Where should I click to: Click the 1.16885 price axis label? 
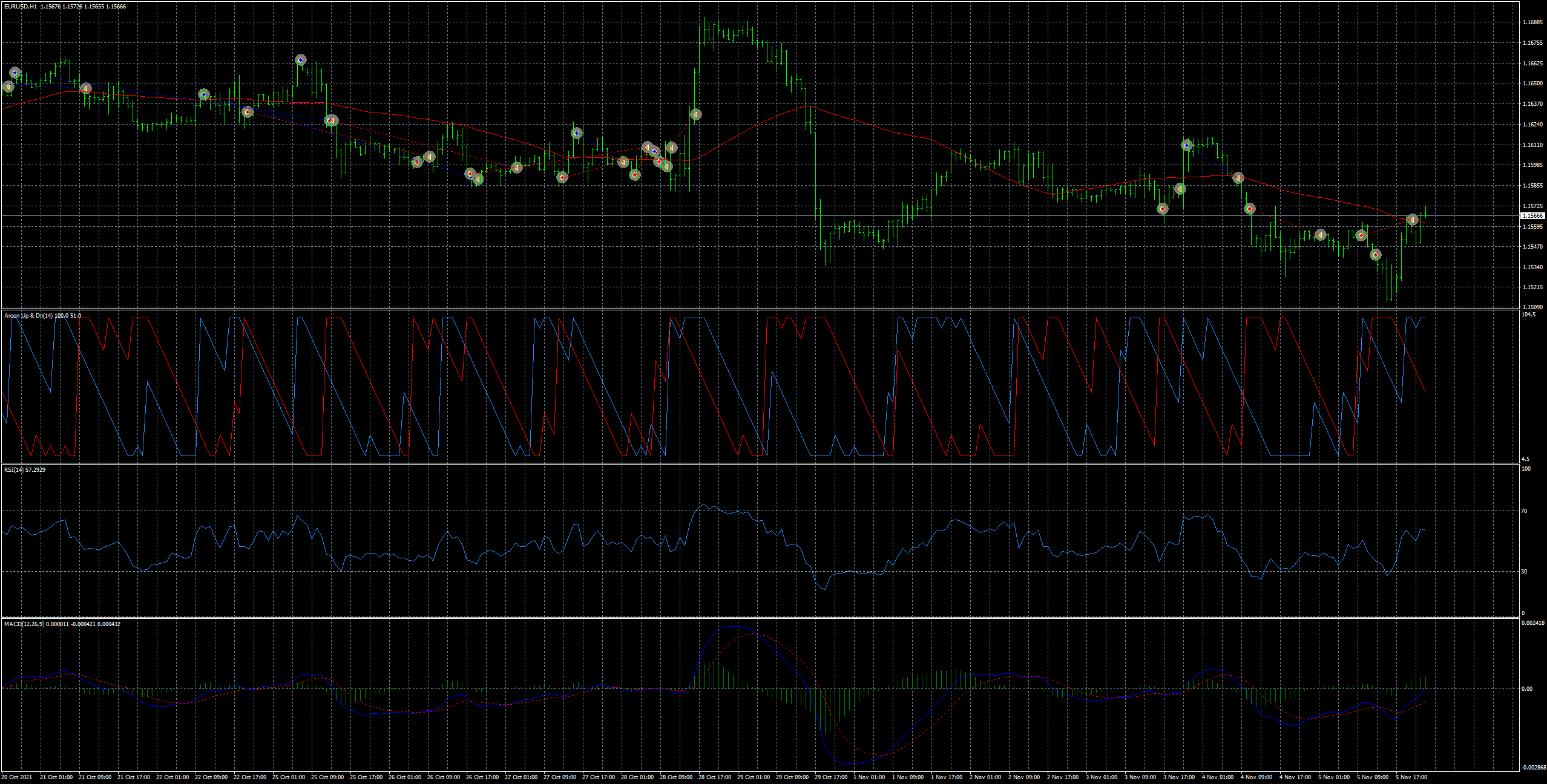pyautogui.click(x=1532, y=22)
